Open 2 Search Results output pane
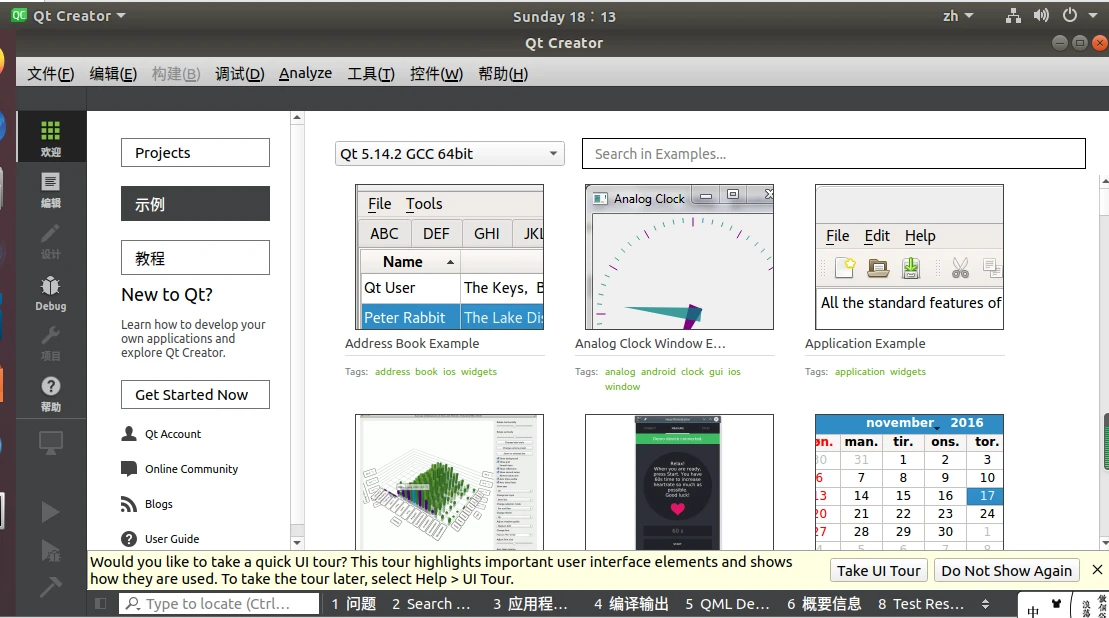Image resolution: width=1109 pixels, height=618 pixels. pyautogui.click(x=431, y=604)
